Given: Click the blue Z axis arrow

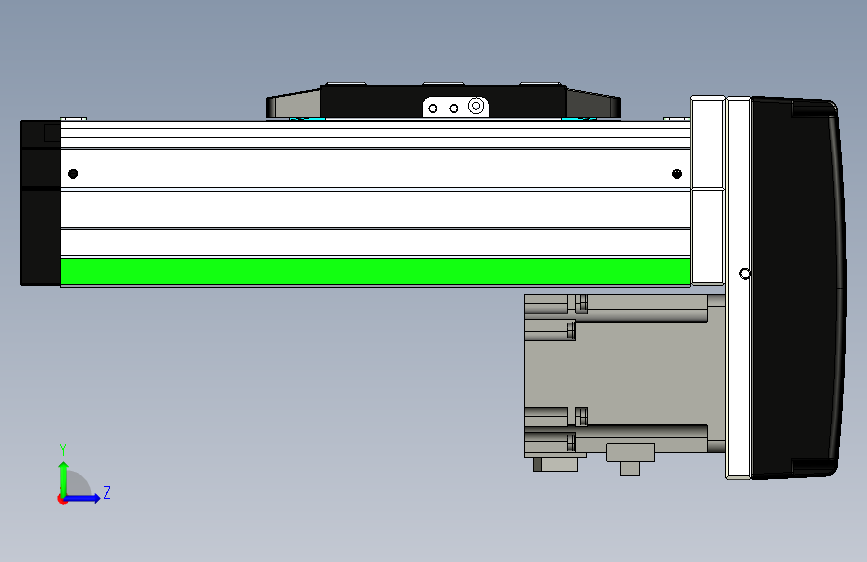Looking at the screenshot, I should pyautogui.click(x=83, y=498).
